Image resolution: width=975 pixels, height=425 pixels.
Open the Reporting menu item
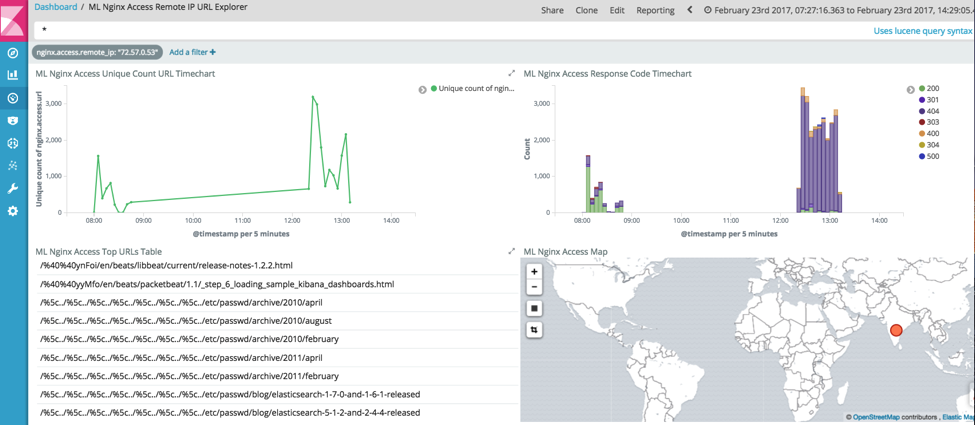(655, 10)
